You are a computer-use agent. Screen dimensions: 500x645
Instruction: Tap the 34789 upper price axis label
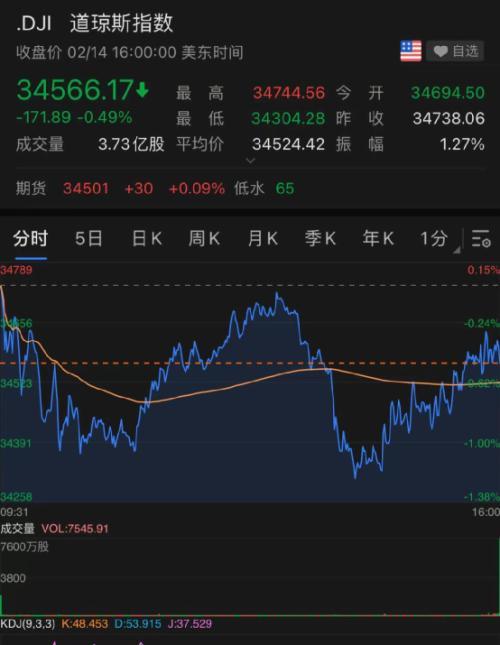click(x=16, y=270)
